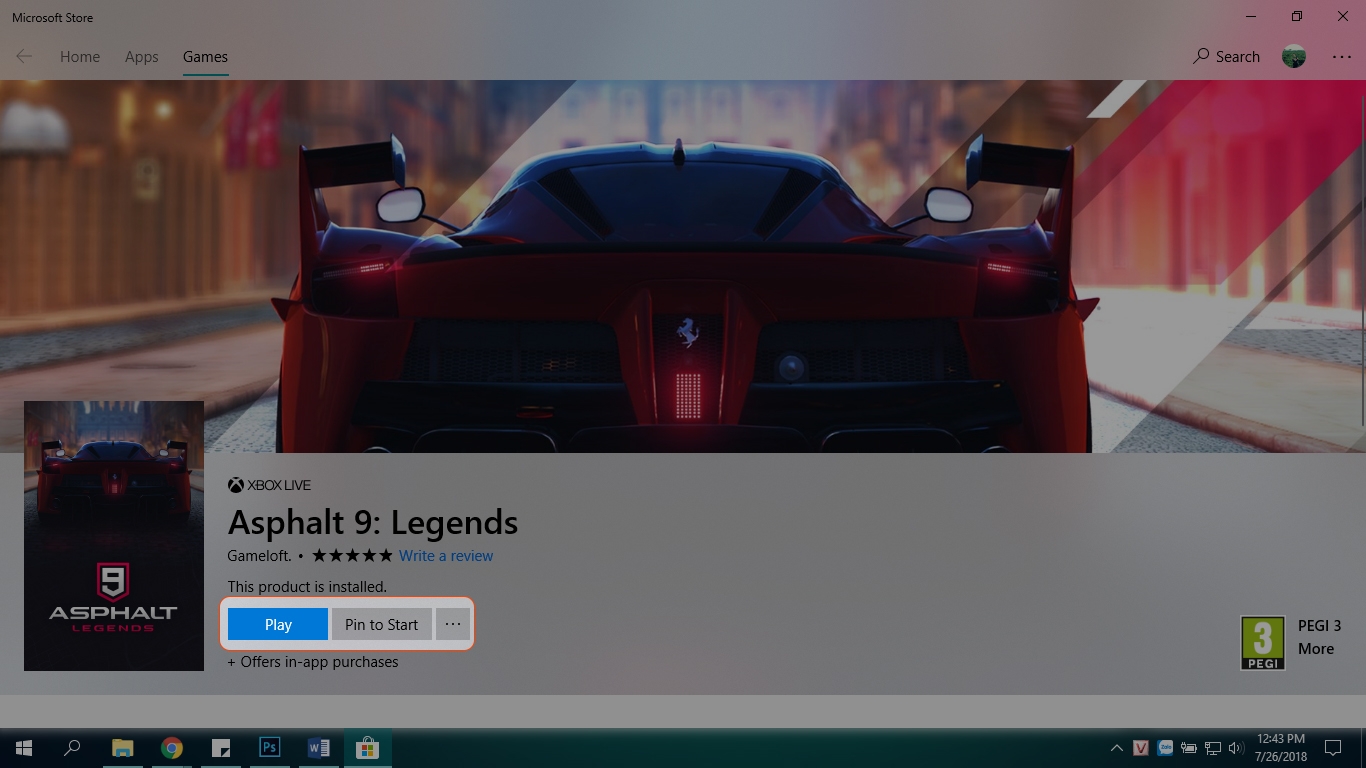Restore down the Microsoft Store window
The width and height of the screenshot is (1366, 768).
tap(1297, 16)
